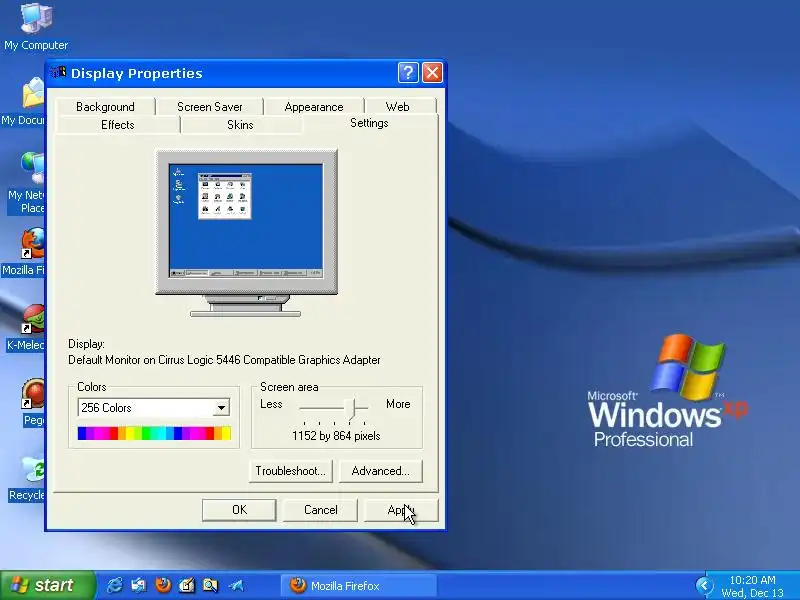Click the Display Properties title bar icon
Image resolution: width=800 pixels, height=600 pixels.
click(x=59, y=72)
